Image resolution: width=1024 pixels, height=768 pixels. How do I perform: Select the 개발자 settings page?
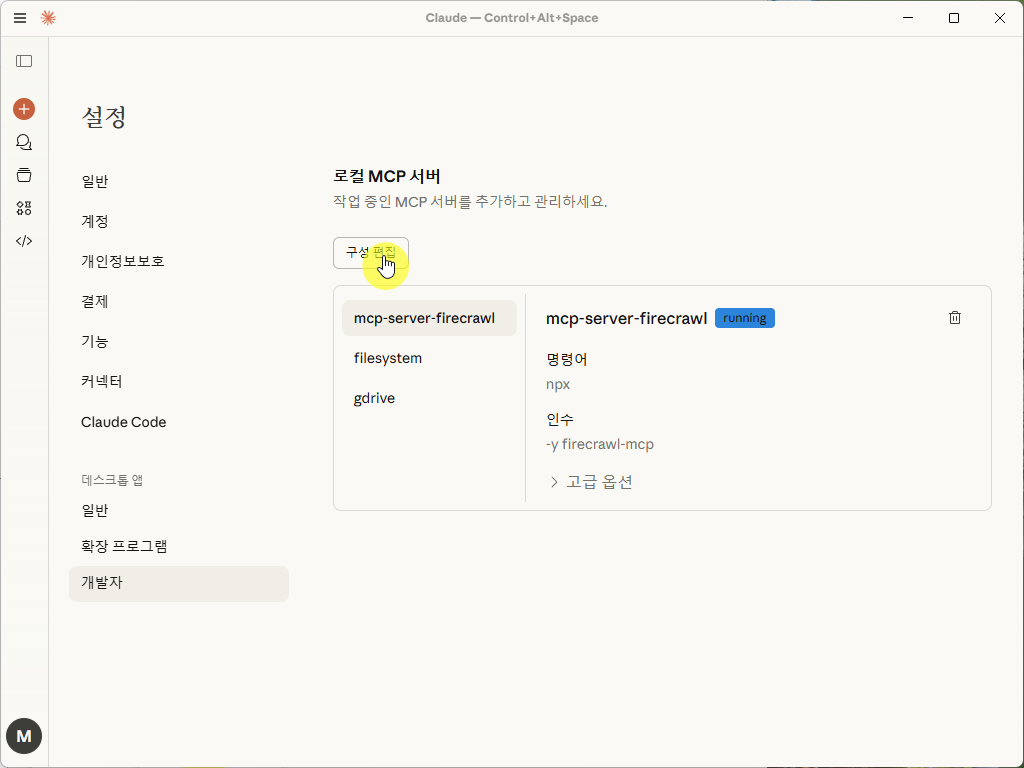click(x=179, y=583)
